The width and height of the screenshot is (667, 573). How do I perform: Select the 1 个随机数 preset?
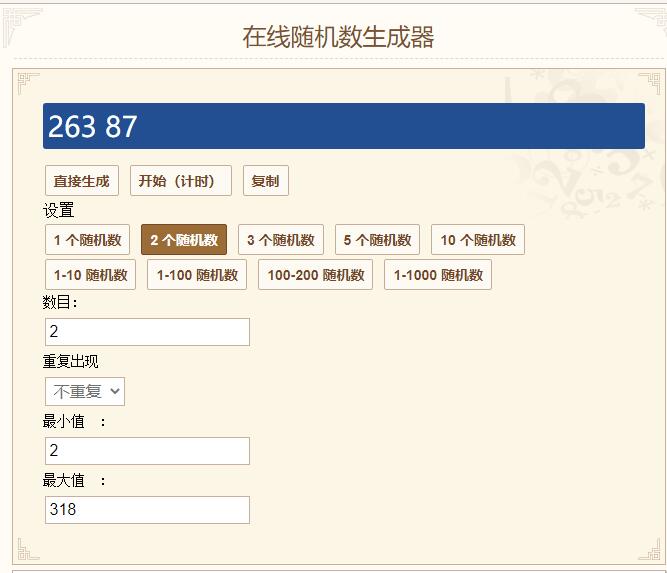coord(87,240)
